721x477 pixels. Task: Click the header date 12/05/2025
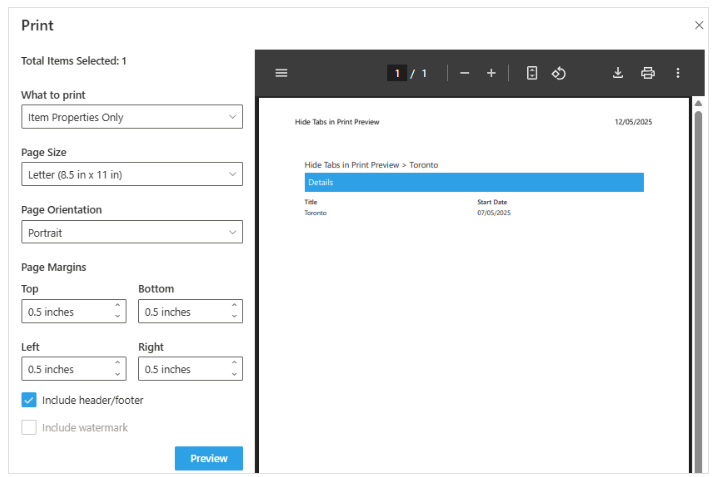pos(633,122)
